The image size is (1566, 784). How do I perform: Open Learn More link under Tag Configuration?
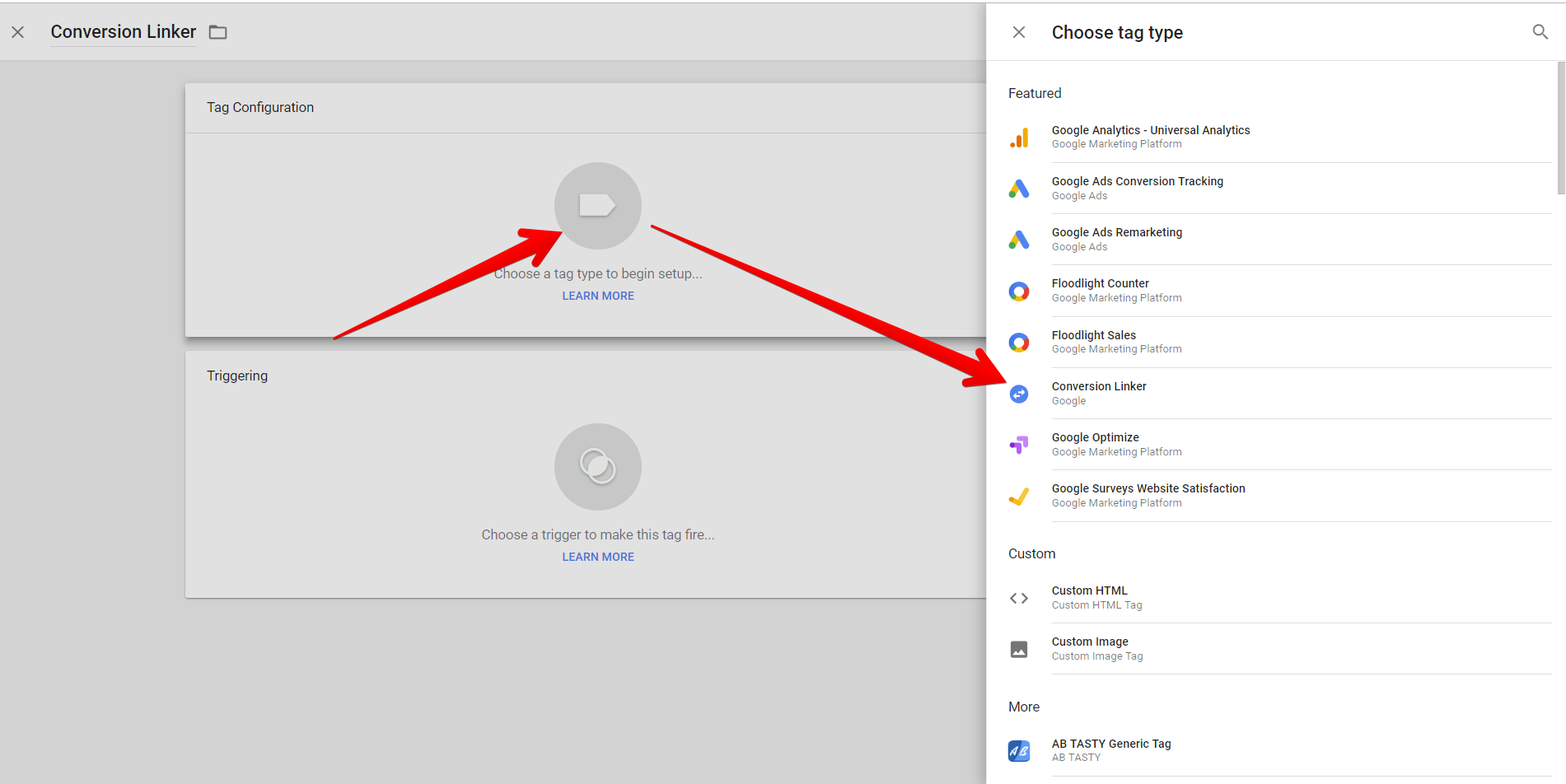pyautogui.click(x=598, y=296)
